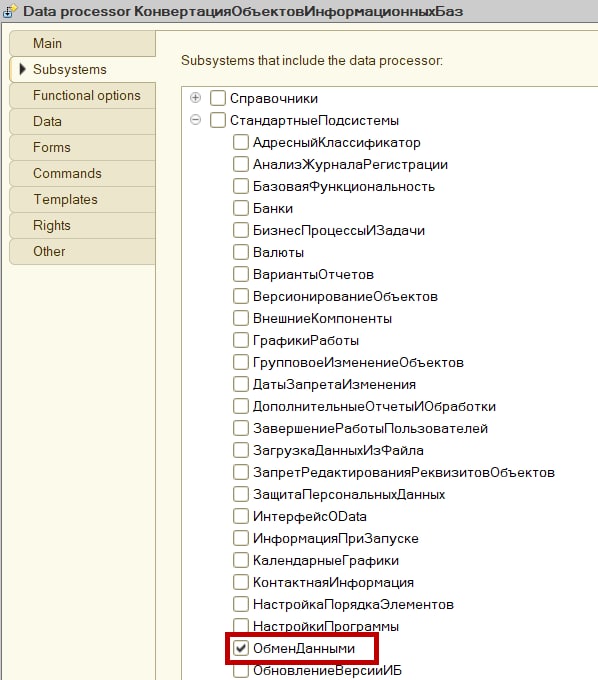Tick КалендарныеГрафики checkbox
598x680 pixels.
(241, 560)
